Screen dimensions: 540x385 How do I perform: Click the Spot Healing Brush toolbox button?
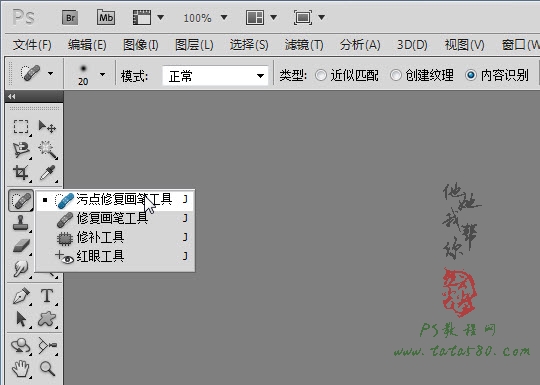[21, 200]
